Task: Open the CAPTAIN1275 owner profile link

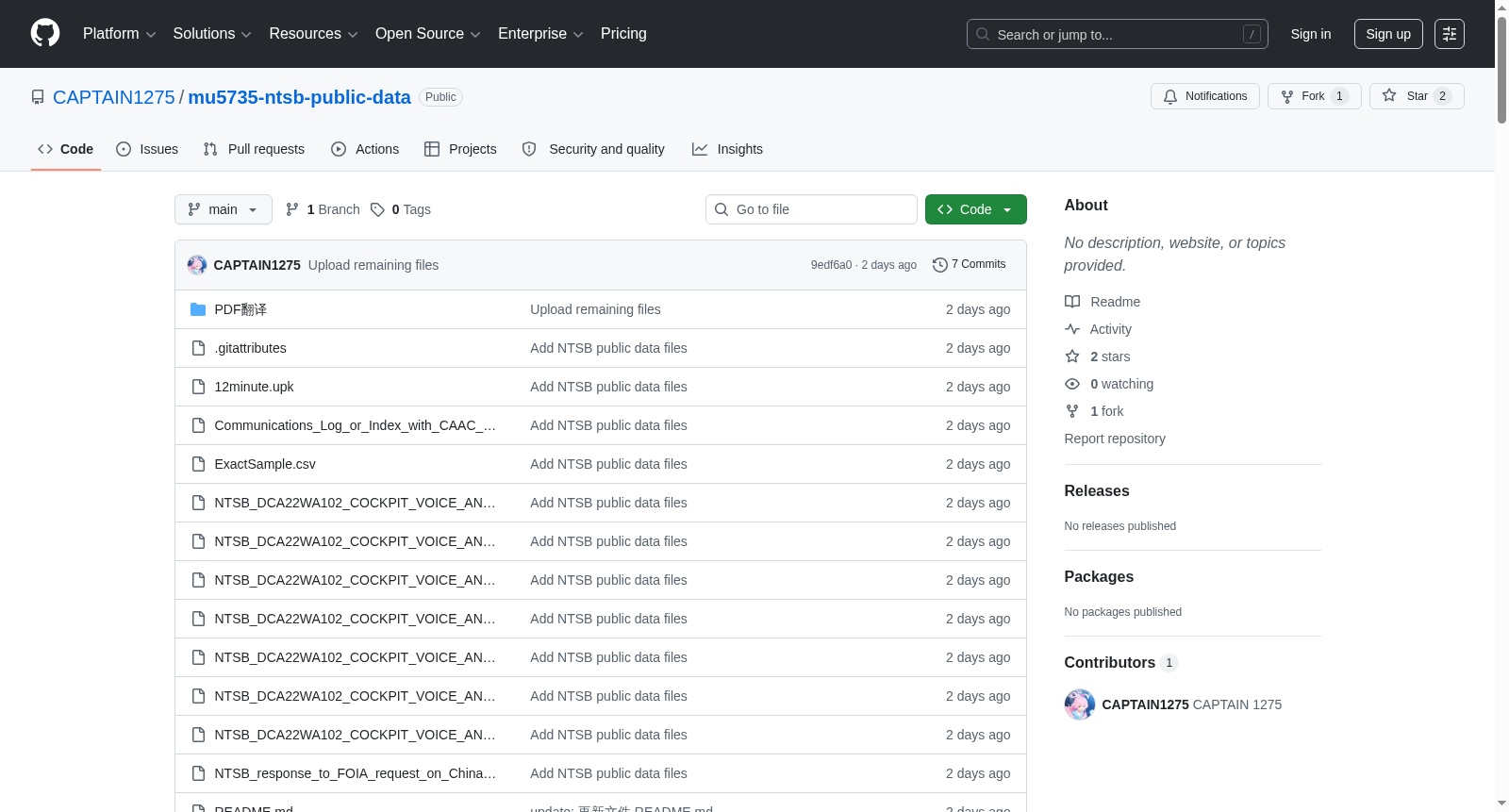Action: [114, 97]
